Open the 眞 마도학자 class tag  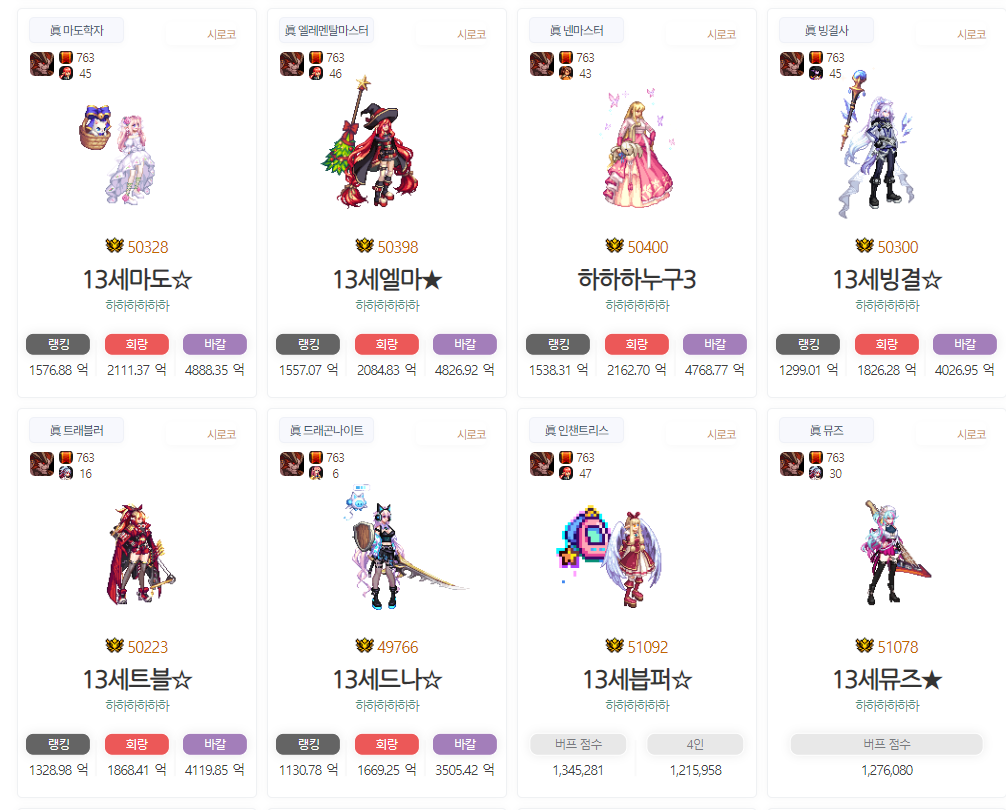[x=76, y=30]
